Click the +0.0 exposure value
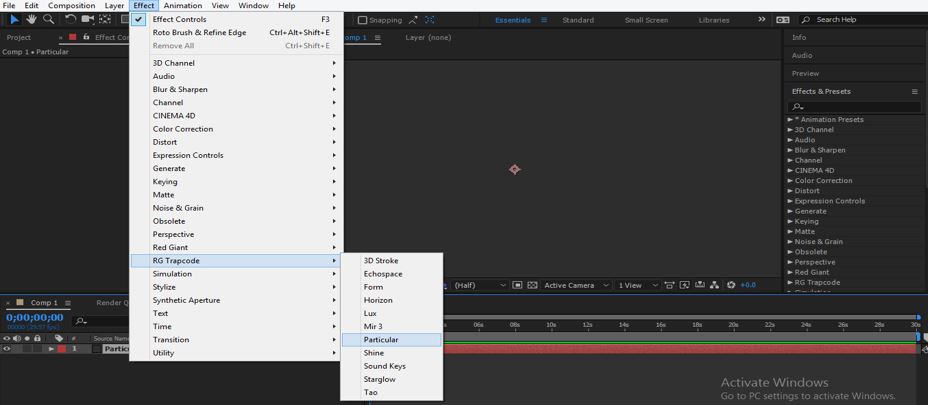The width and height of the screenshot is (928, 405). coord(748,285)
